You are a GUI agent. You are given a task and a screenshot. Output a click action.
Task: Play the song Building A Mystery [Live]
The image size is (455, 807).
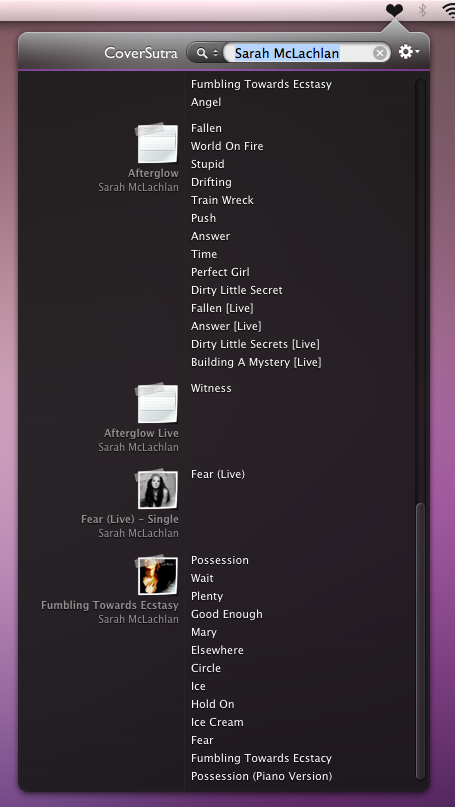(x=256, y=362)
